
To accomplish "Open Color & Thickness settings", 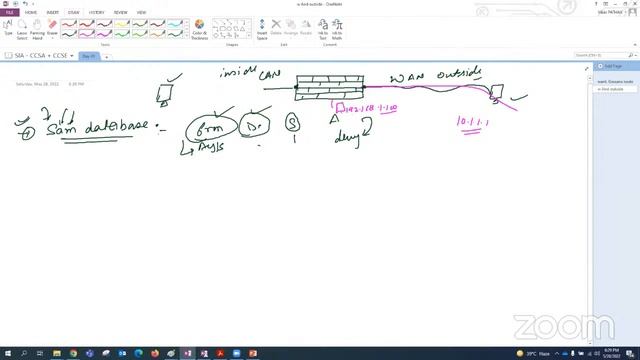I will (x=200, y=29).
